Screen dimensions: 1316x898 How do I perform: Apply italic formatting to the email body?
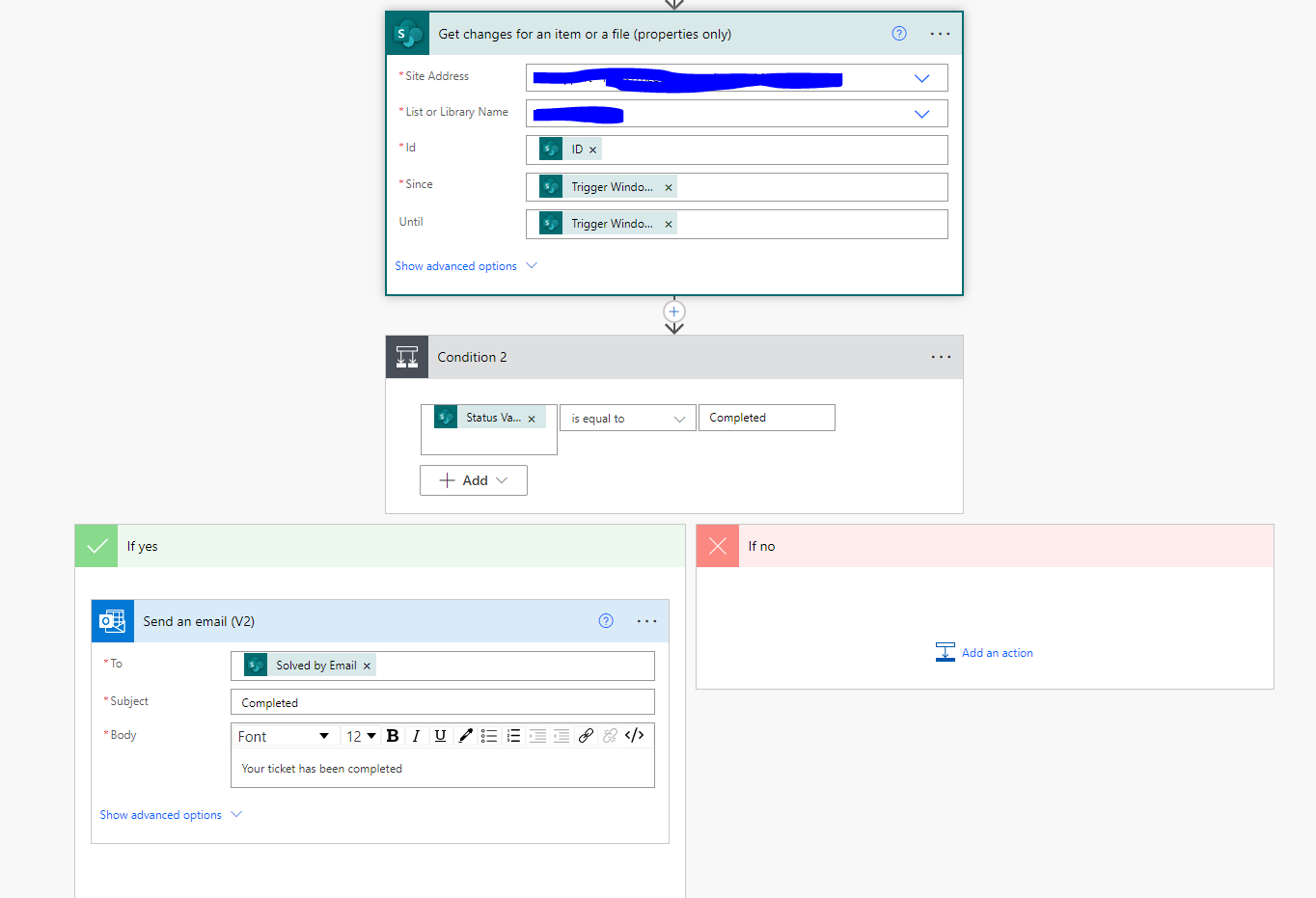tap(415, 735)
